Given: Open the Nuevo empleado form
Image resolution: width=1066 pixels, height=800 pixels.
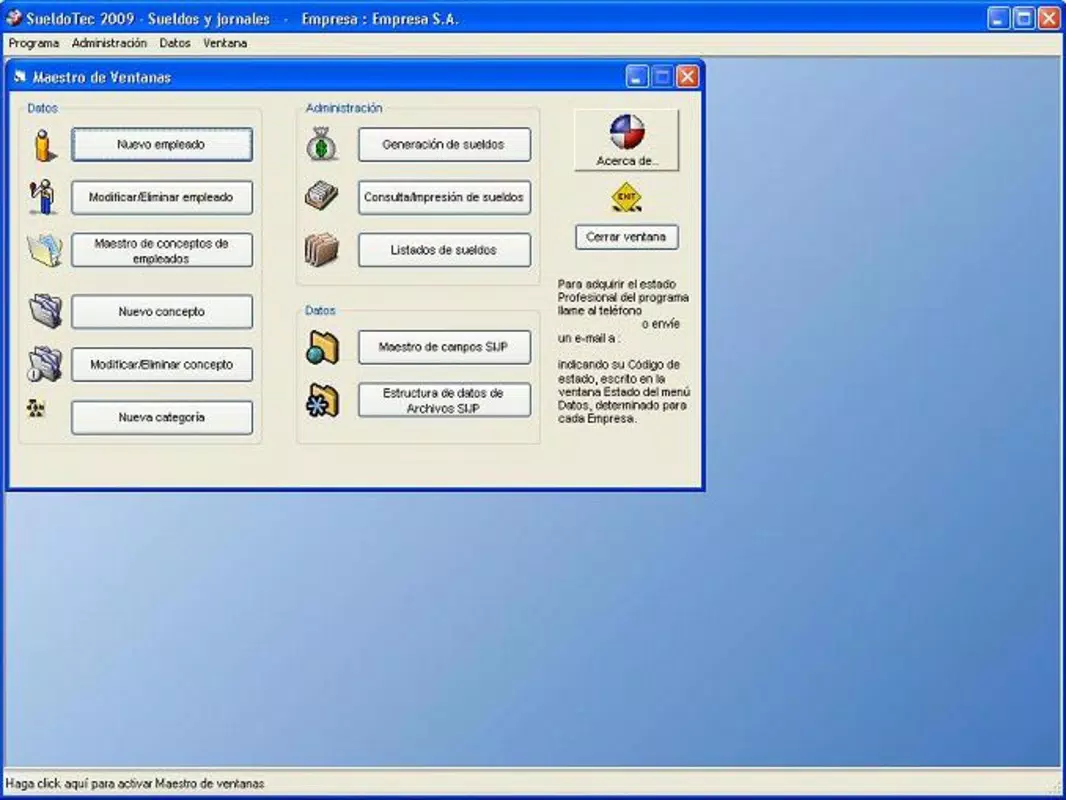Looking at the screenshot, I should point(162,145).
